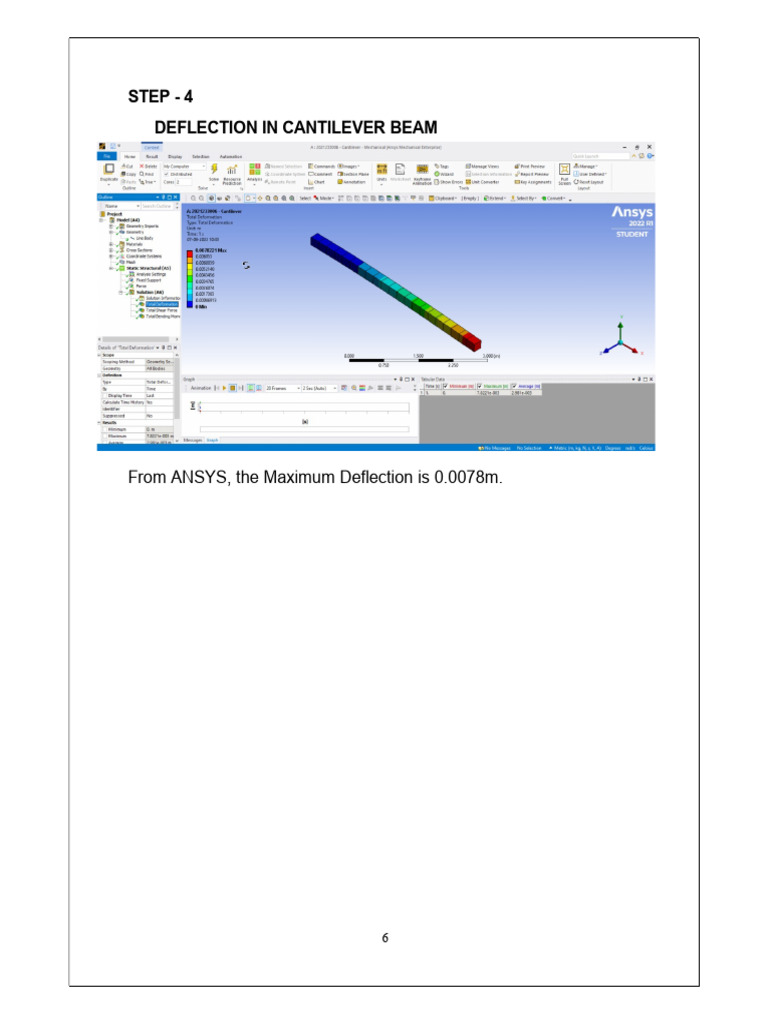The height and width of the screenshot is (1024, 768).
Task: Click the Solve lightning bolt icon
Action: click(214, 168)
